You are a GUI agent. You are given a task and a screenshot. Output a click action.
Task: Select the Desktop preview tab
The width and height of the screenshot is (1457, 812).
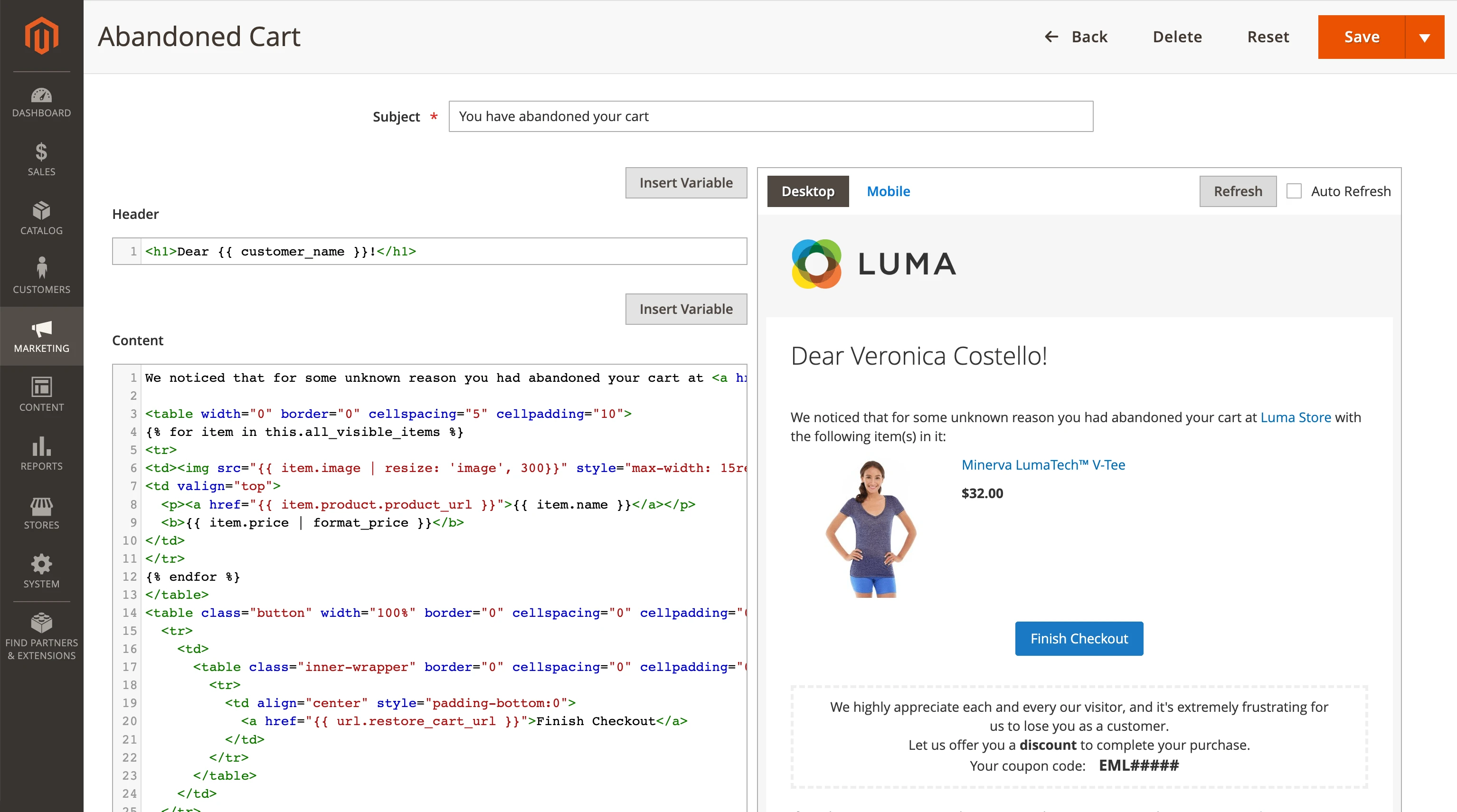click(808, 191)
